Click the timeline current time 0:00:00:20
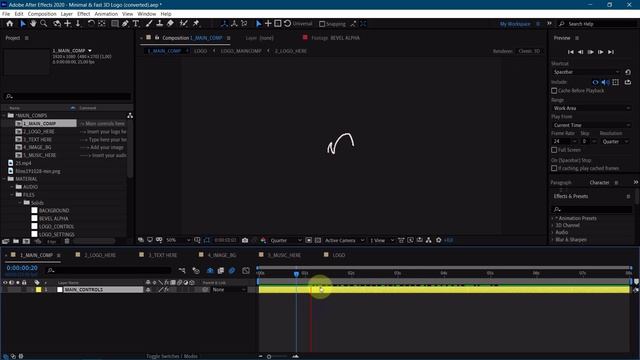 click(22, 268)
